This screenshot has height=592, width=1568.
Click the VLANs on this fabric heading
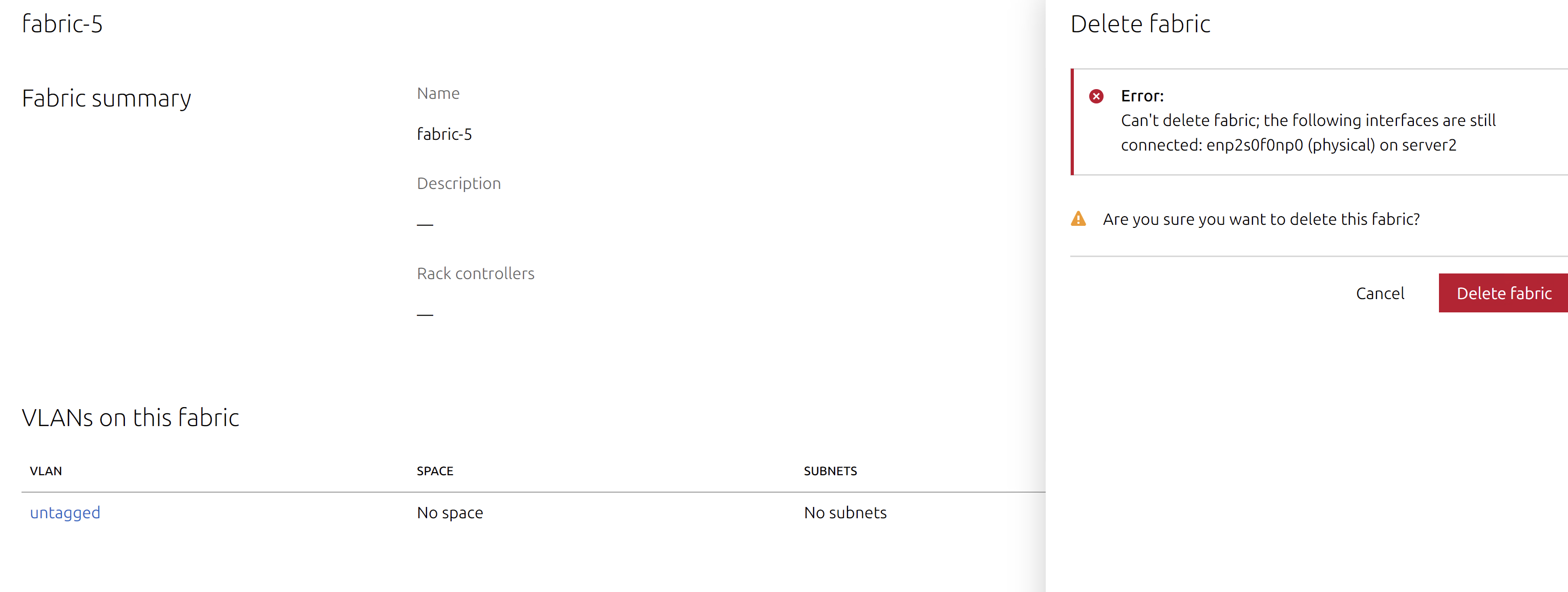pyautogui.click(x=130, y=418)
